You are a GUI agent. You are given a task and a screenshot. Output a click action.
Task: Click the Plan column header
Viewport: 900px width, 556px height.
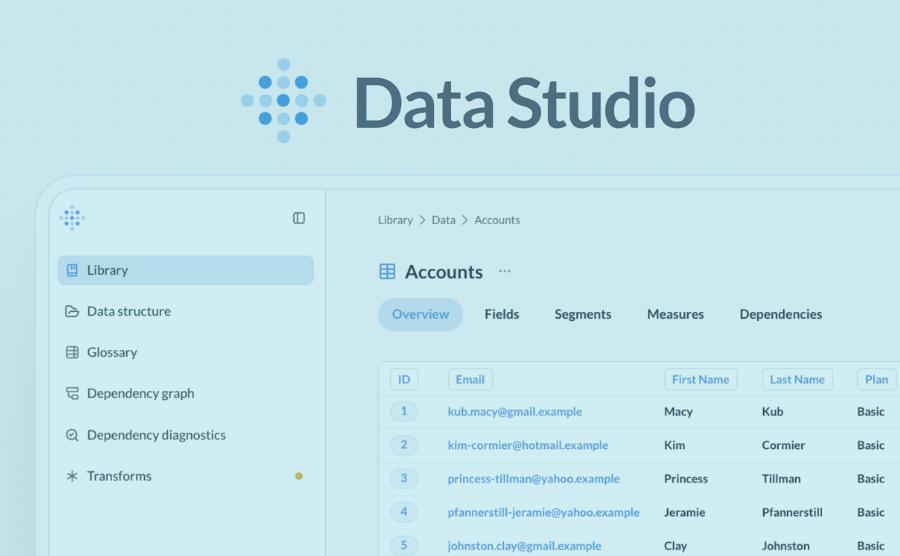click(x=876, y=379)
